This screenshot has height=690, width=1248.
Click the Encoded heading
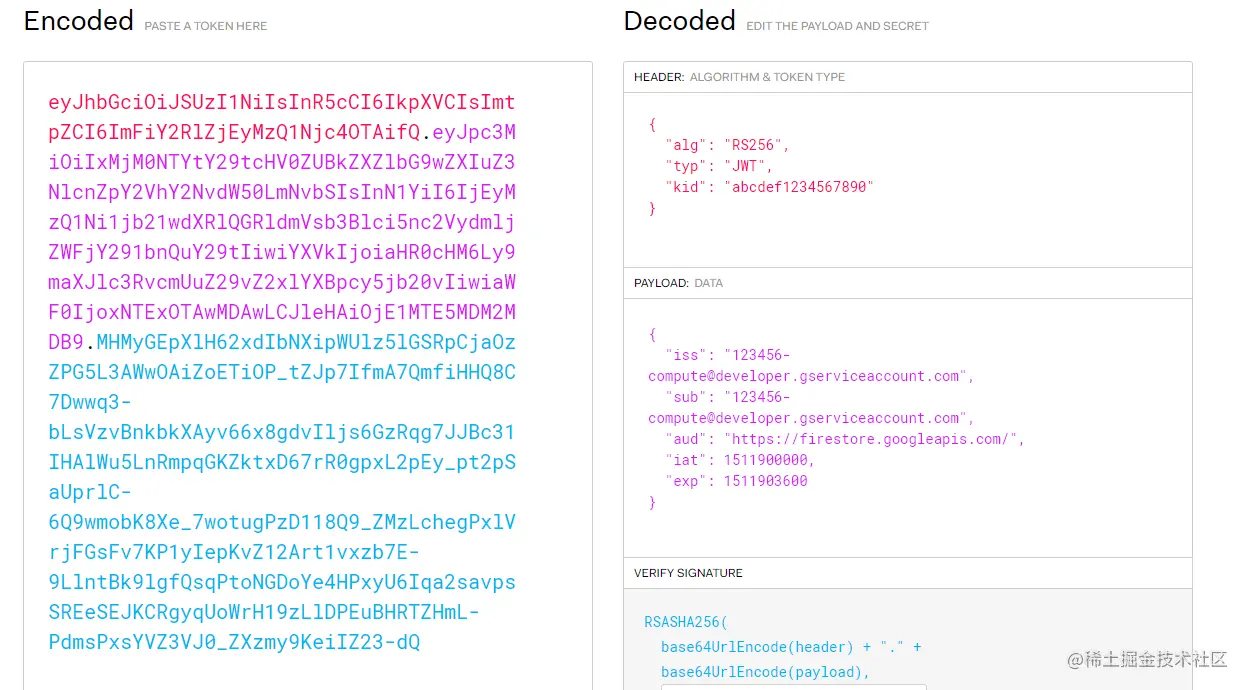click(x=78, y=21)
